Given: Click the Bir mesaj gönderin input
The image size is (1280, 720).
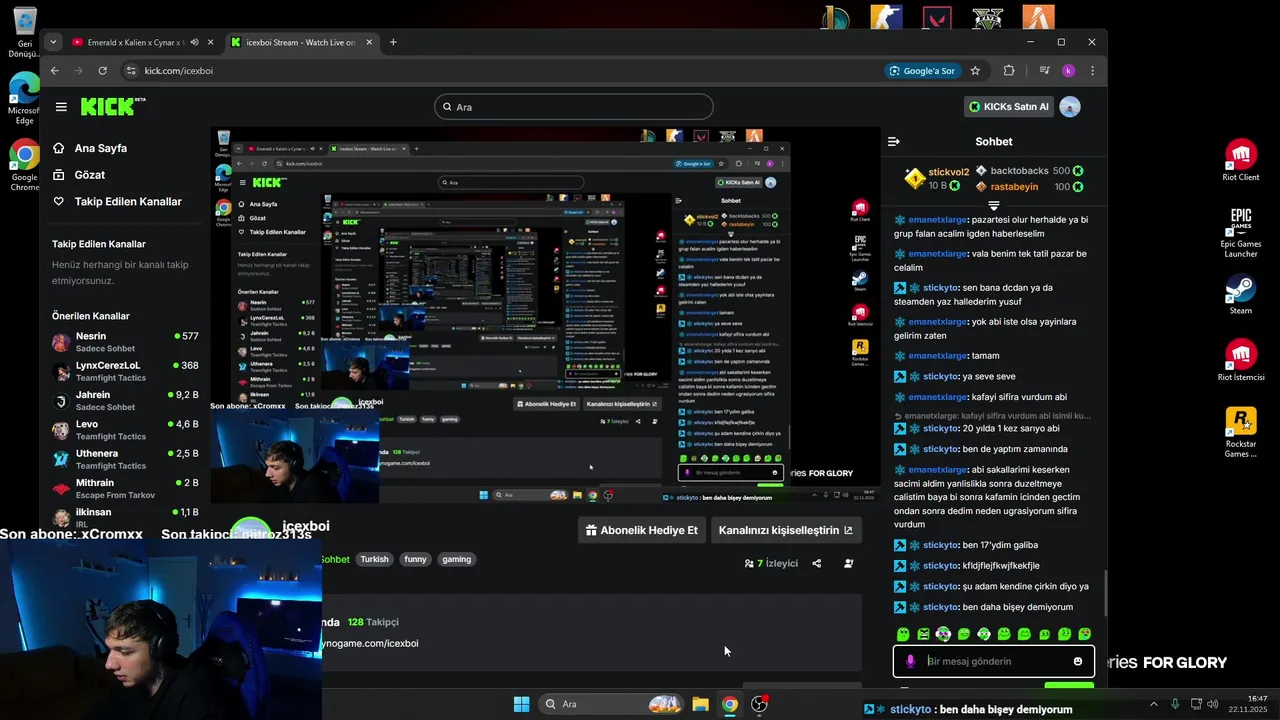Looking at the screenshot, I should (x=995, y=661).
